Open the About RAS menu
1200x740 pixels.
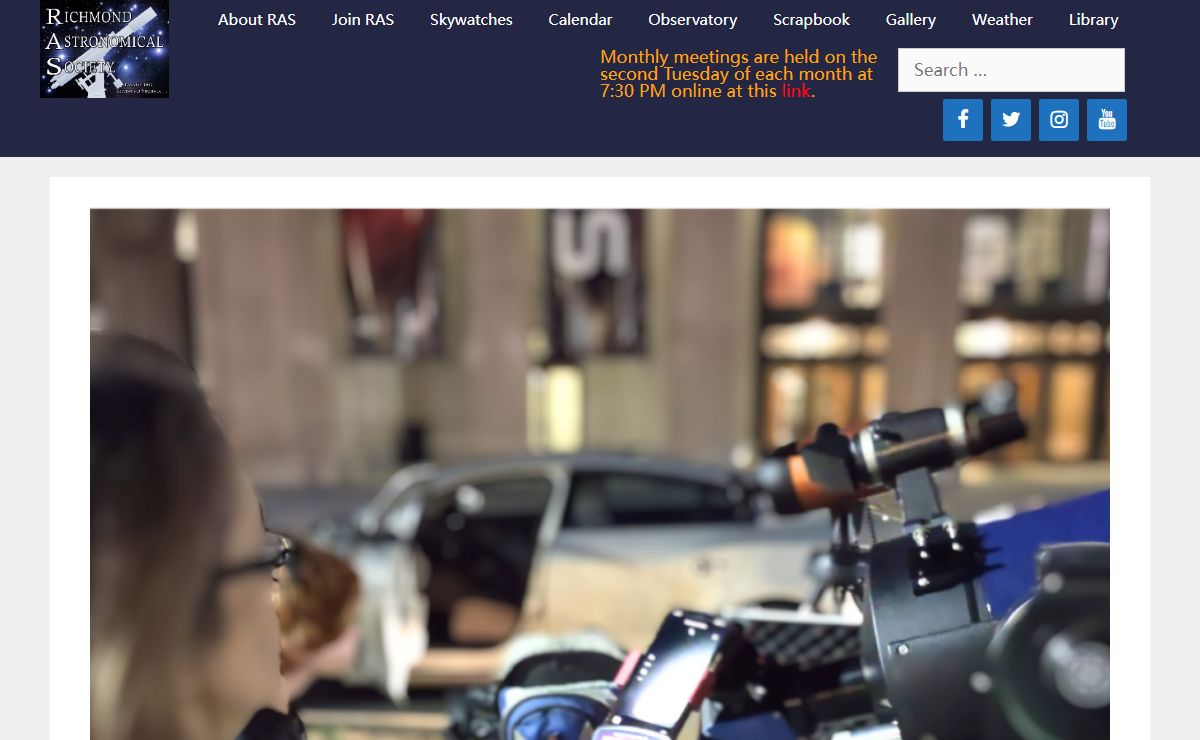(257, 20)
